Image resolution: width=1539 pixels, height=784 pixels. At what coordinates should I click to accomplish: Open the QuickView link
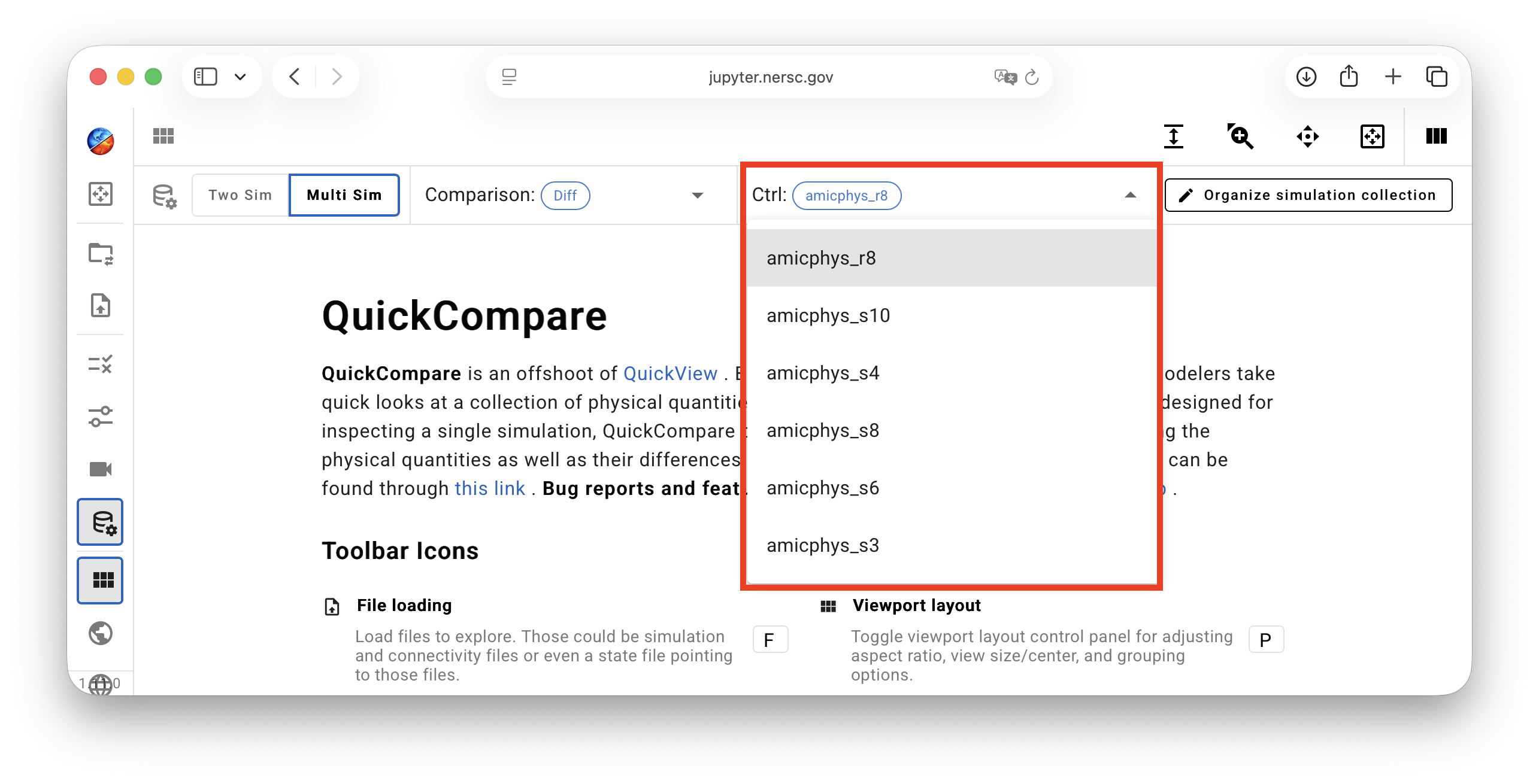coord(670,373)
